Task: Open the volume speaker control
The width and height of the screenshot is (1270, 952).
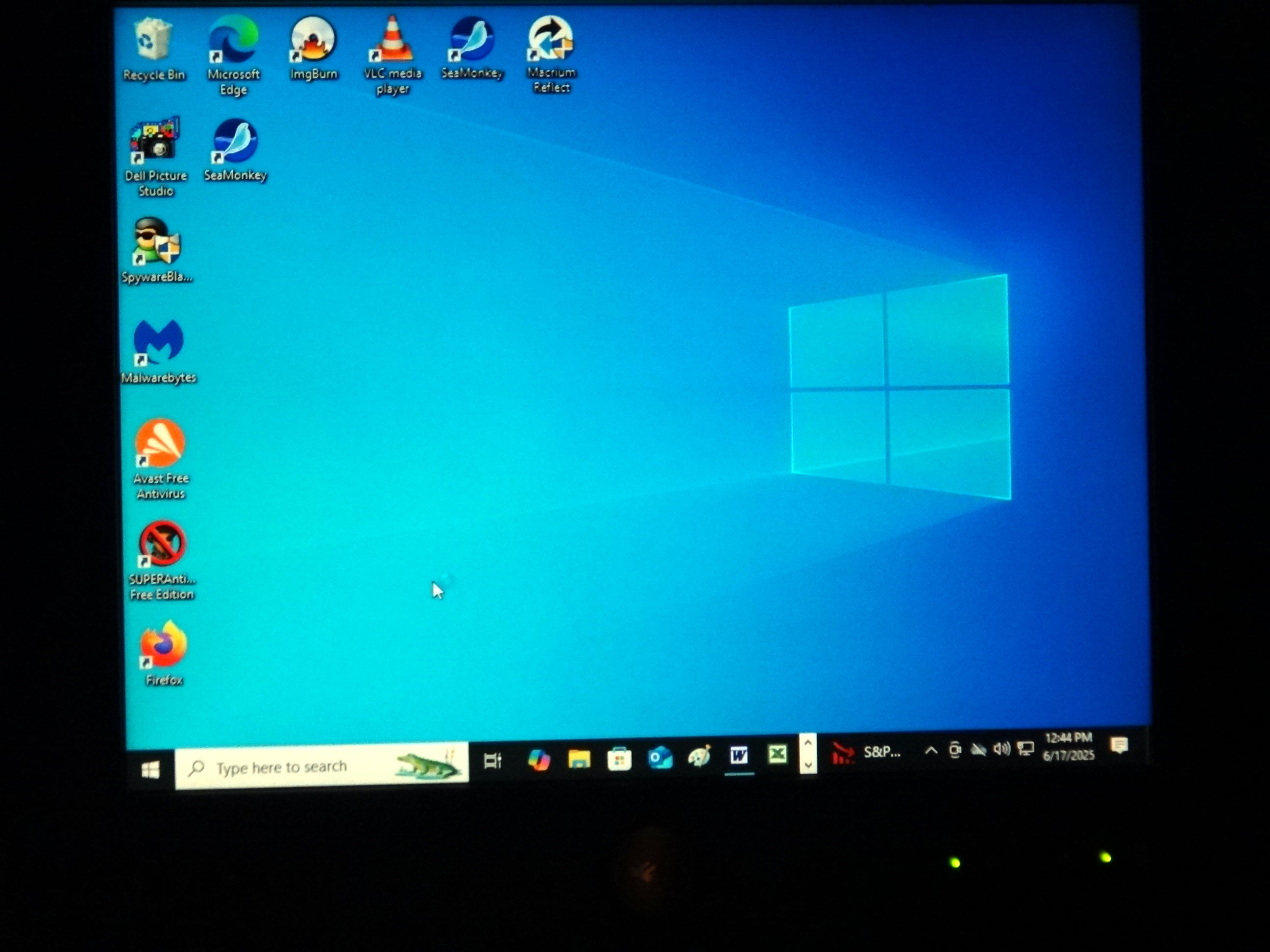Action: pos(1002,748)
